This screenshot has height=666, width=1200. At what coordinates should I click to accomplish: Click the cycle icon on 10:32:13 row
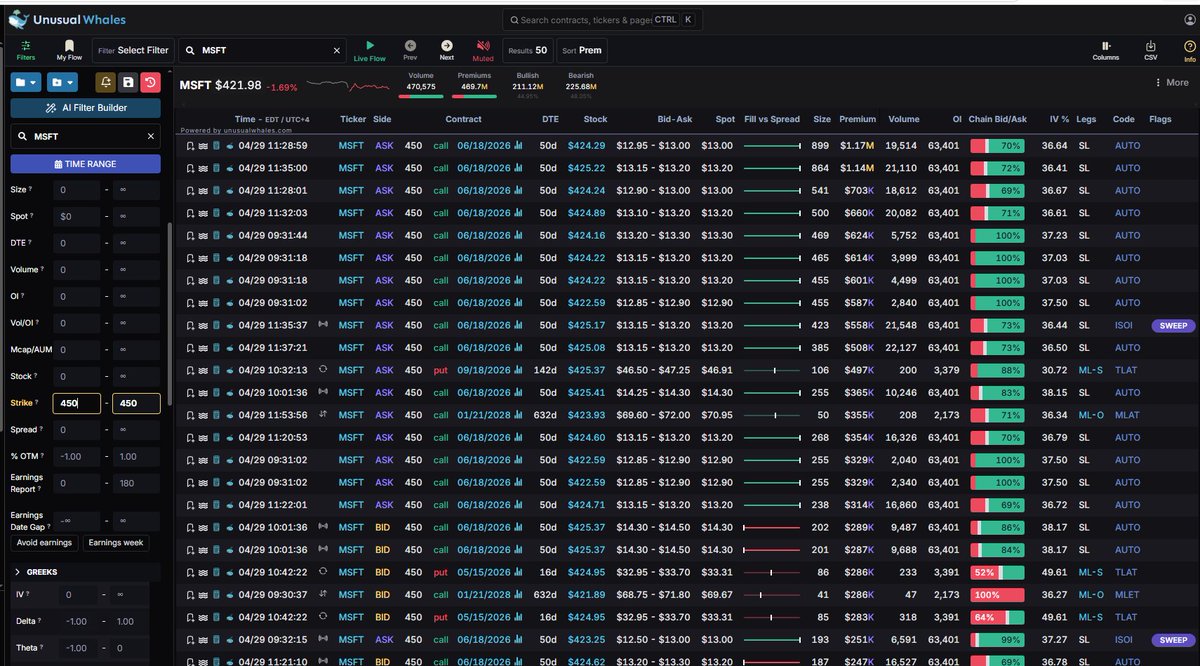tap(322, 370)
